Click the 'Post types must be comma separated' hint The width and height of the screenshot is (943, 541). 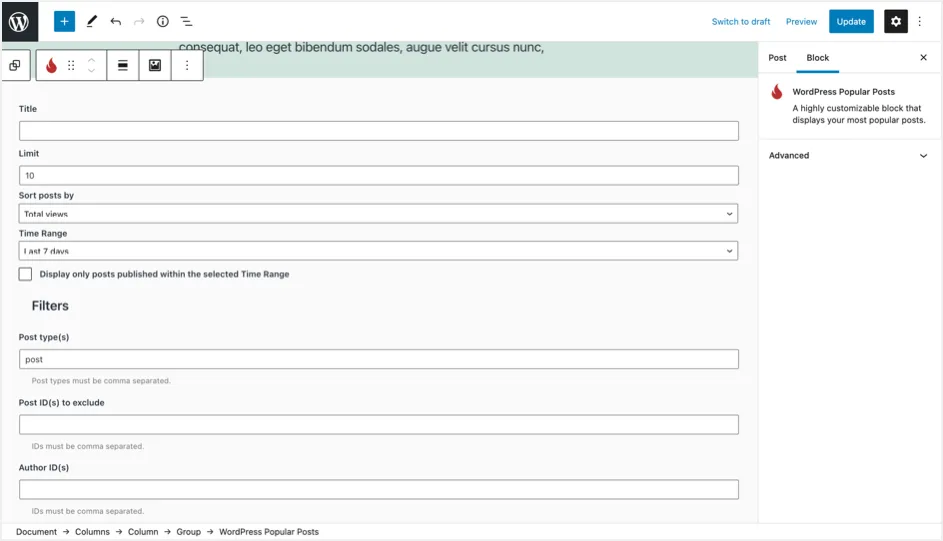(x=101, y=381)
